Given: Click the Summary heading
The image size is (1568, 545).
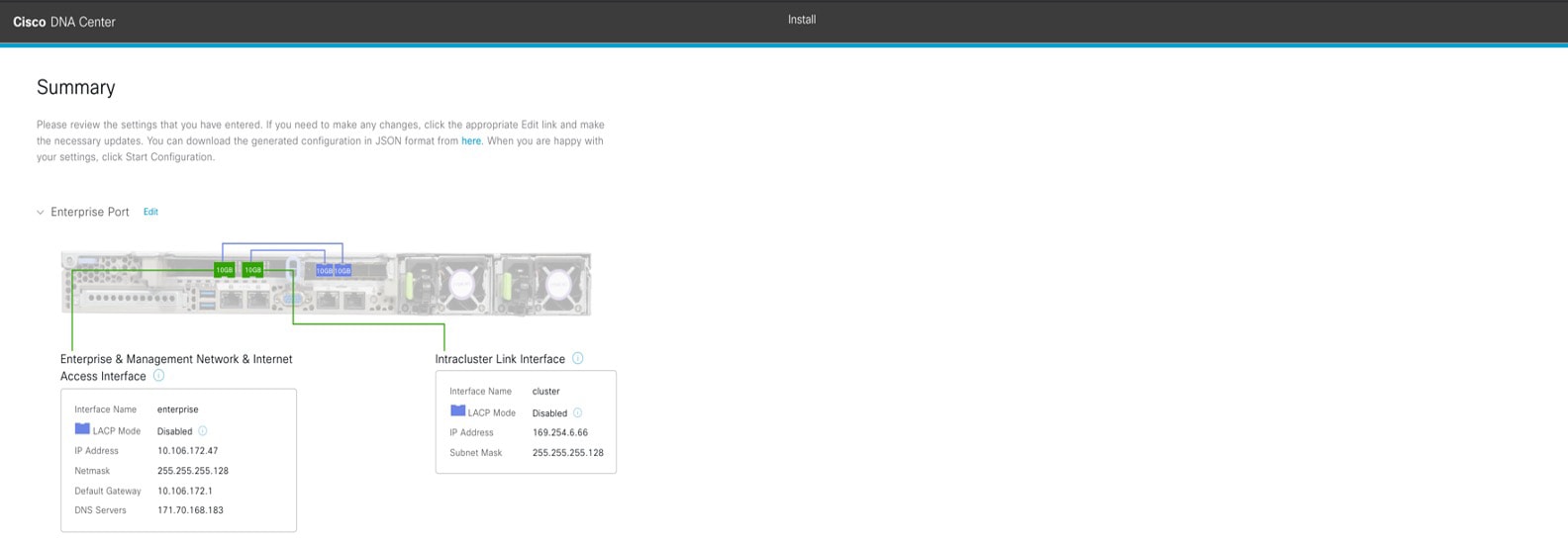Looking at the screenshot, I should point(76,87).
